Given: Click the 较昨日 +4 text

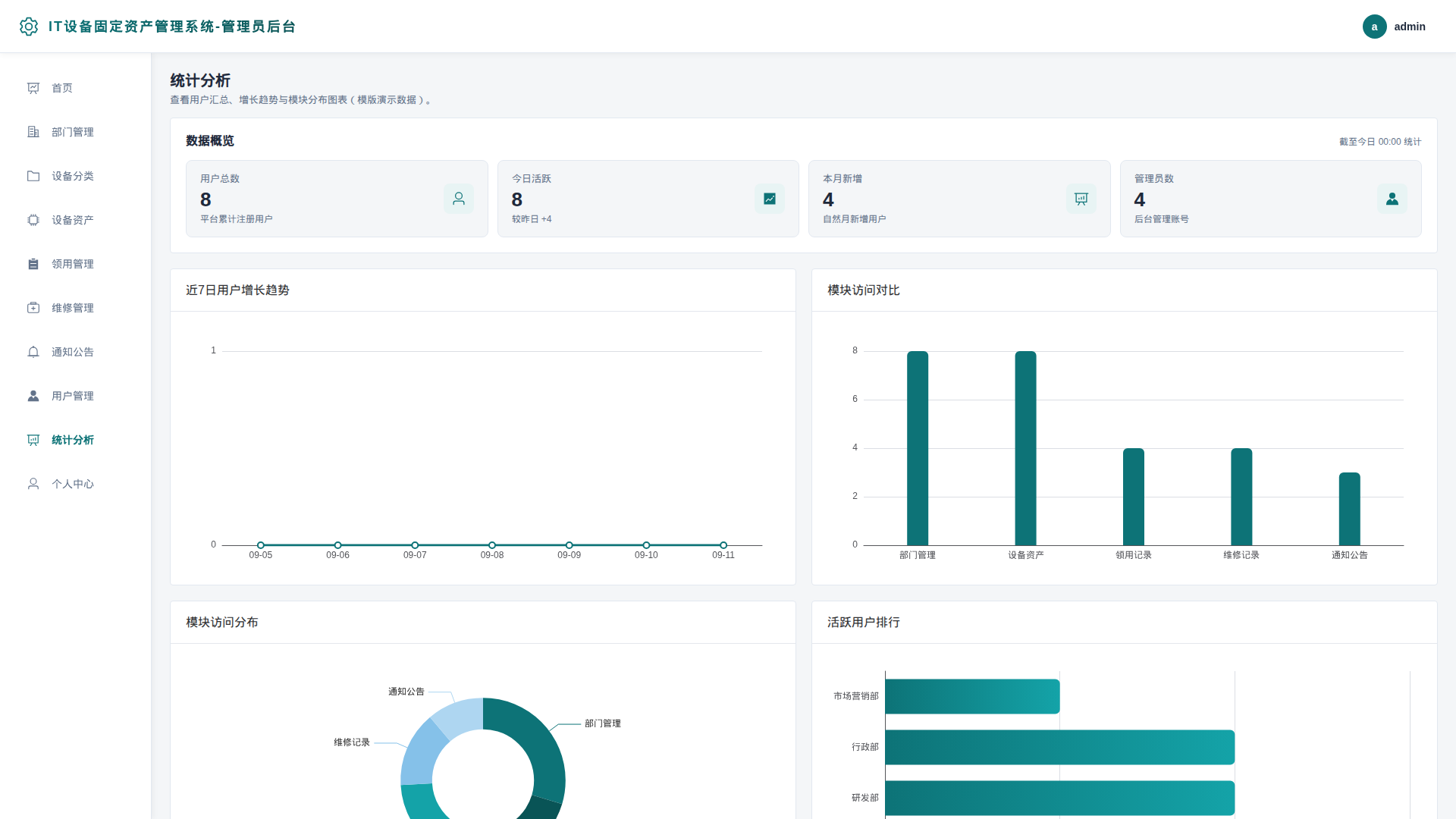Looking at the screenshot, I should coord(532,219).
